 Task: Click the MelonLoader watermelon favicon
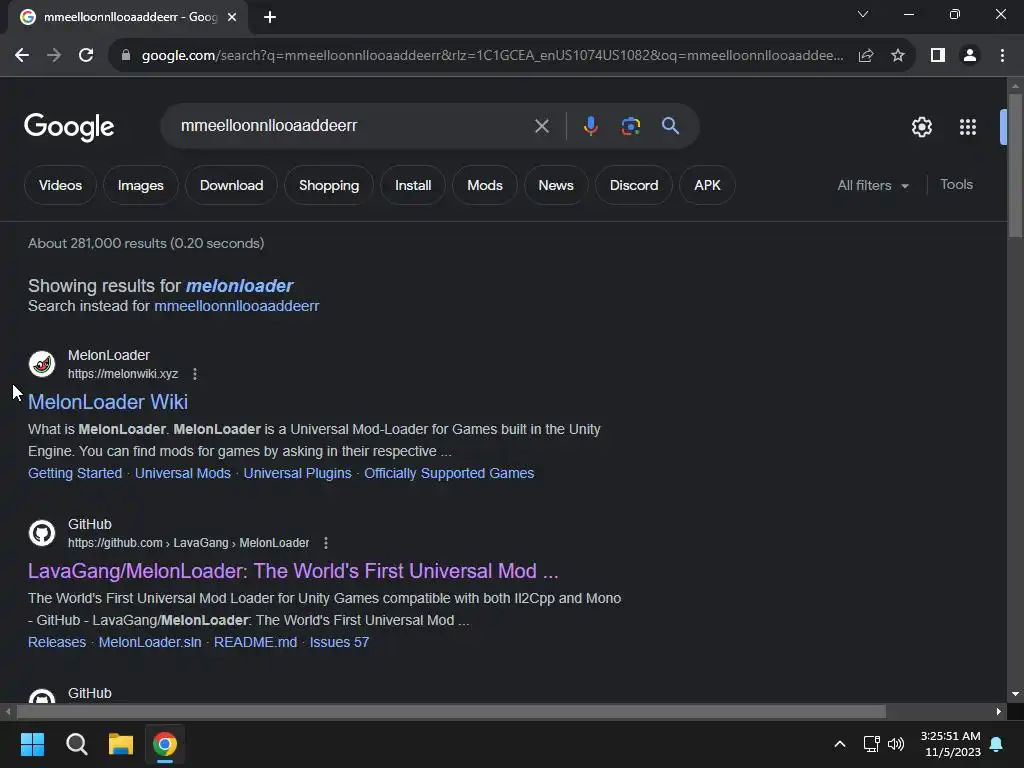(42, 364)
